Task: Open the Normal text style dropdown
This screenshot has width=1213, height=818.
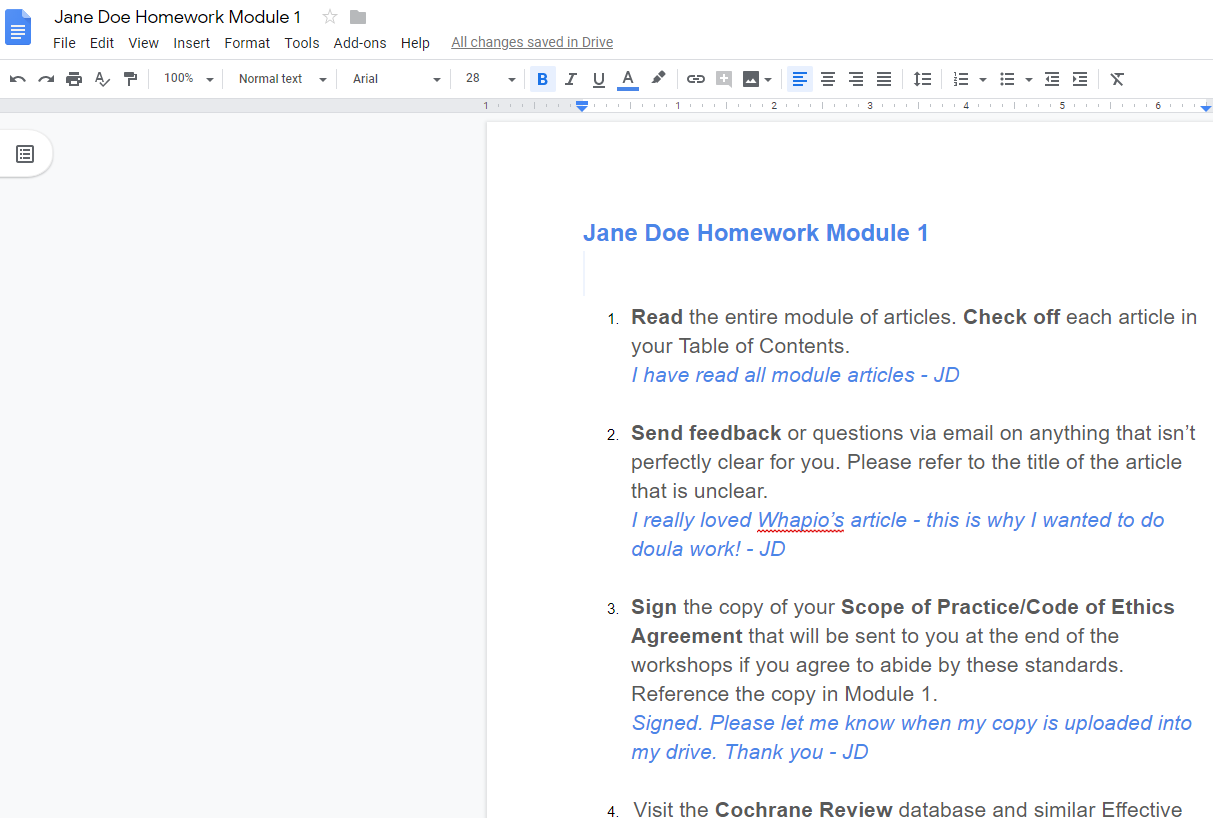Action: click(x=282, y=79)
